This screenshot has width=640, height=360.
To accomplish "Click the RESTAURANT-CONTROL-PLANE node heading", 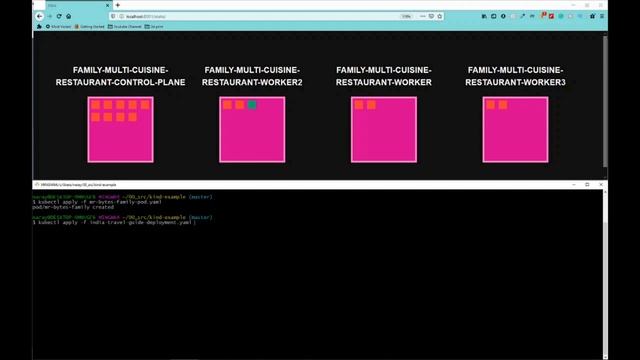I will [120, 76].
